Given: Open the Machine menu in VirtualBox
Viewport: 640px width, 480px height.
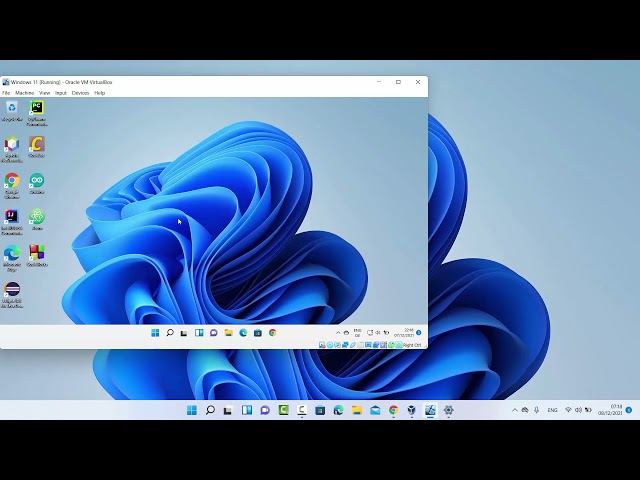Looking at the screenshot, I should tap(24, 93).
